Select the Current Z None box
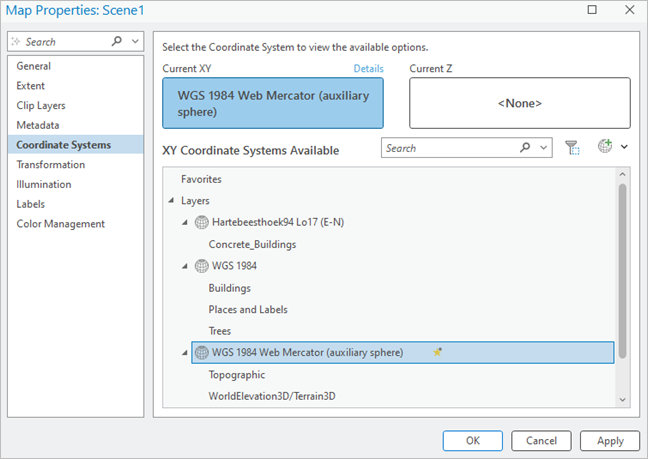The height and width of the screenshot is (459, 648). (x=519, y=103)
